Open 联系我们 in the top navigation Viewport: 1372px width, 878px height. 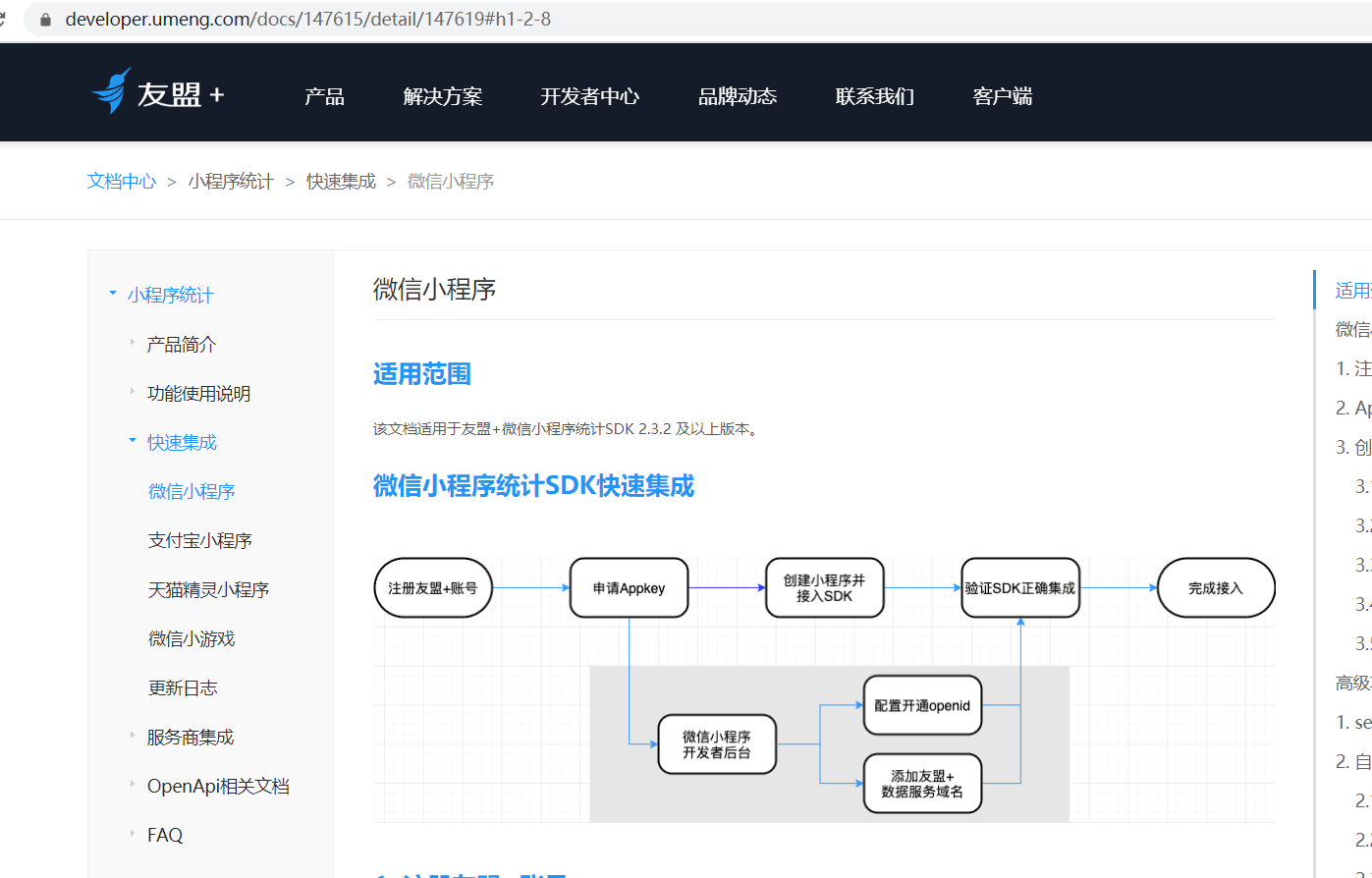click(875, 96)
